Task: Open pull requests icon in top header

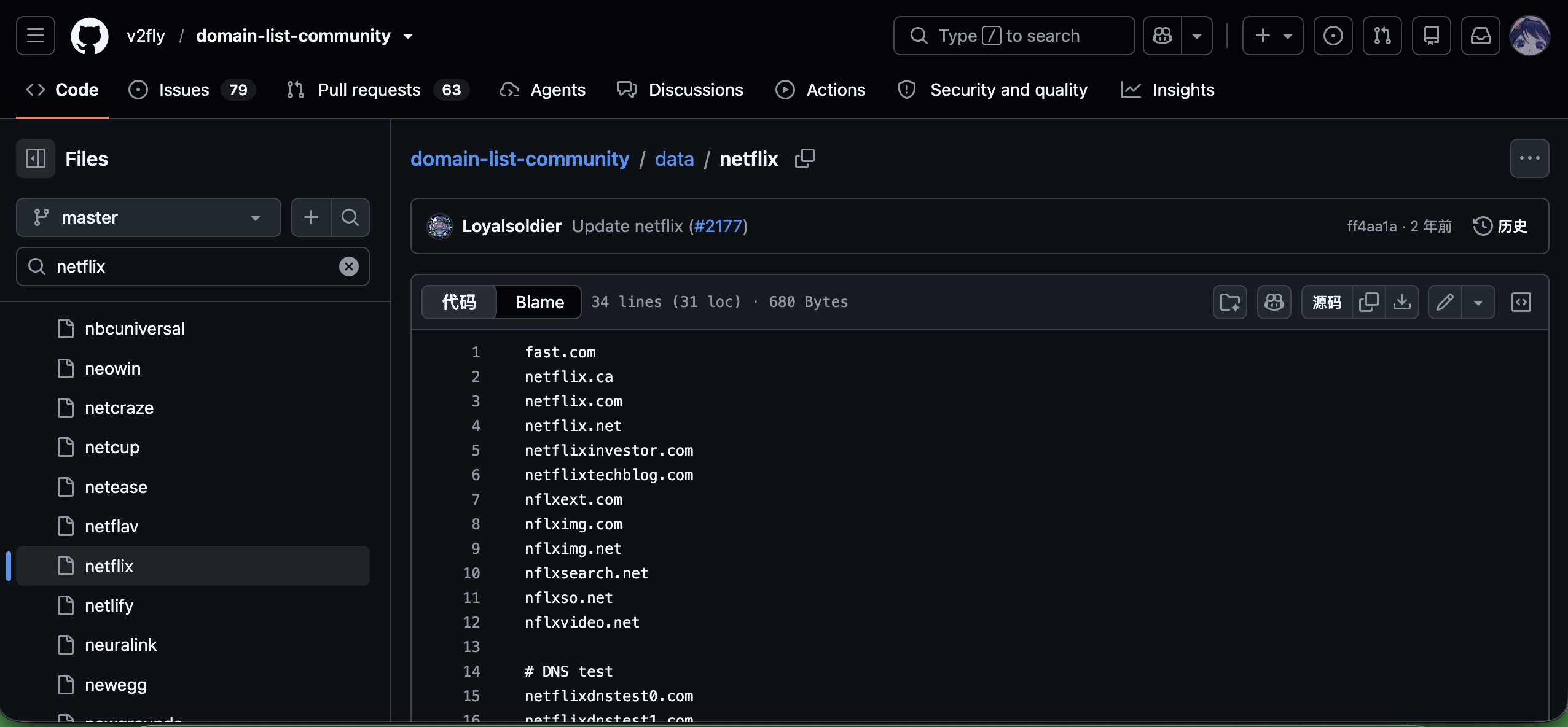Action: [x=1382, y=36]
